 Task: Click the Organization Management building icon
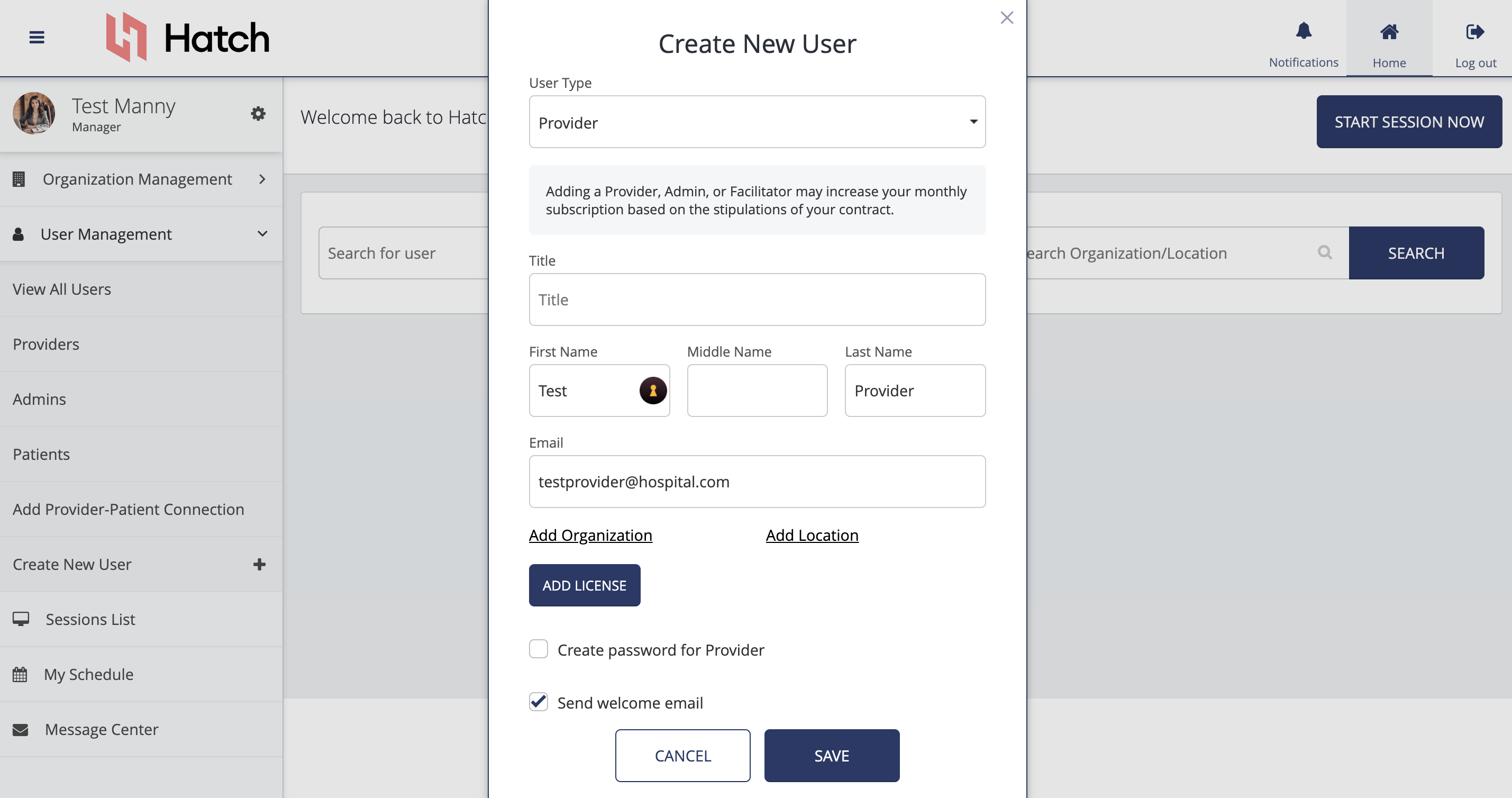(19, 179)
